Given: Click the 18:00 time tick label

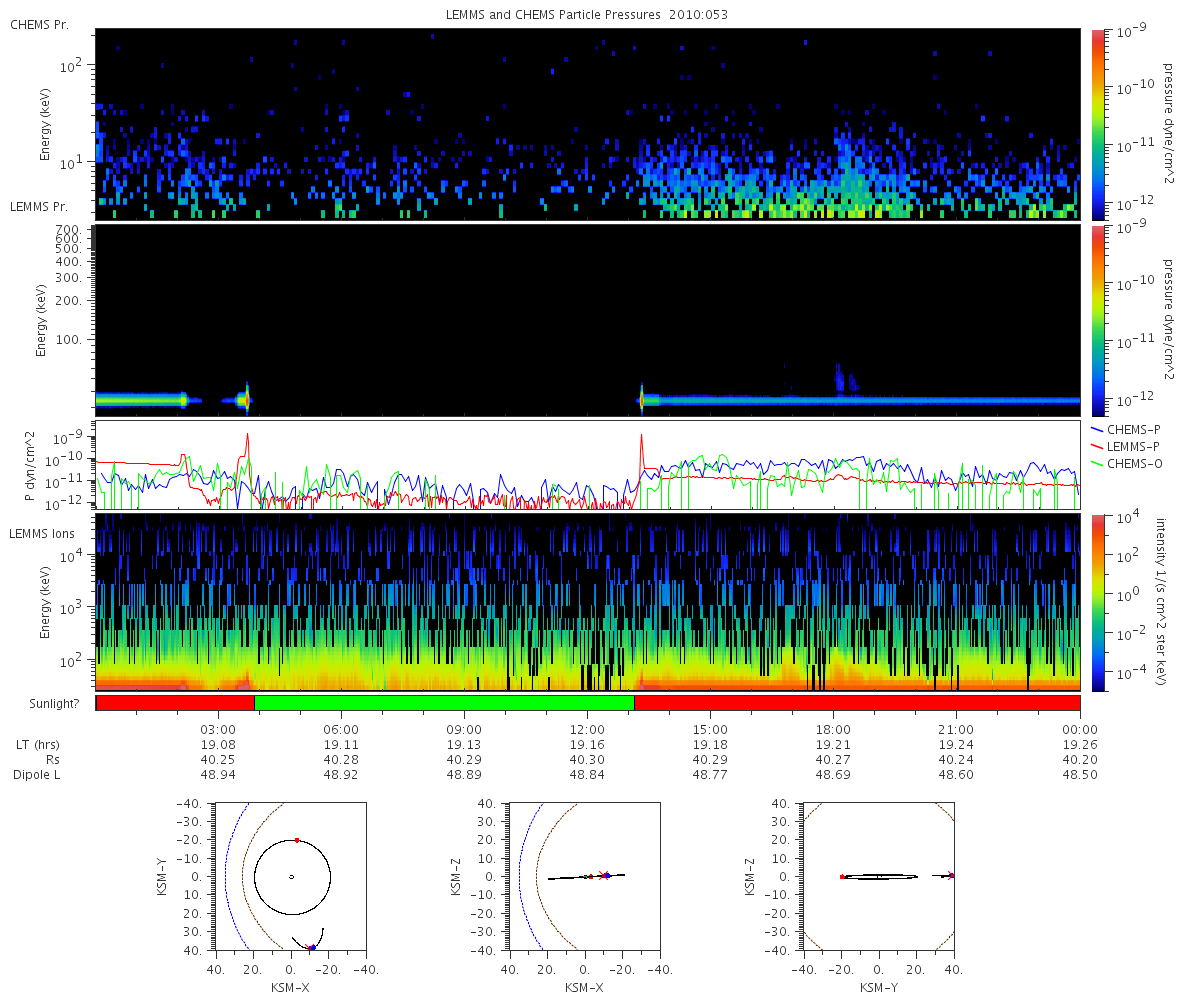Looking at the screenshot, I should 833,728.
